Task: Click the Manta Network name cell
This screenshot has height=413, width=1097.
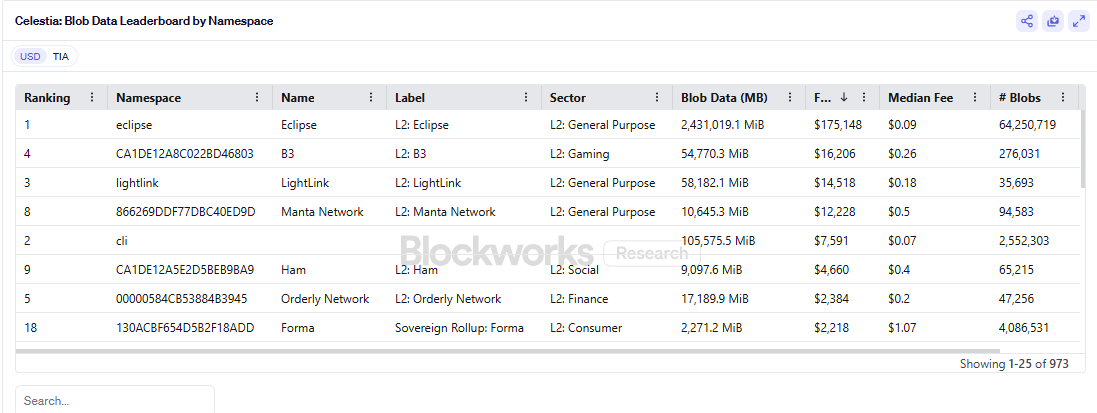Action: [x=323, y=211]
